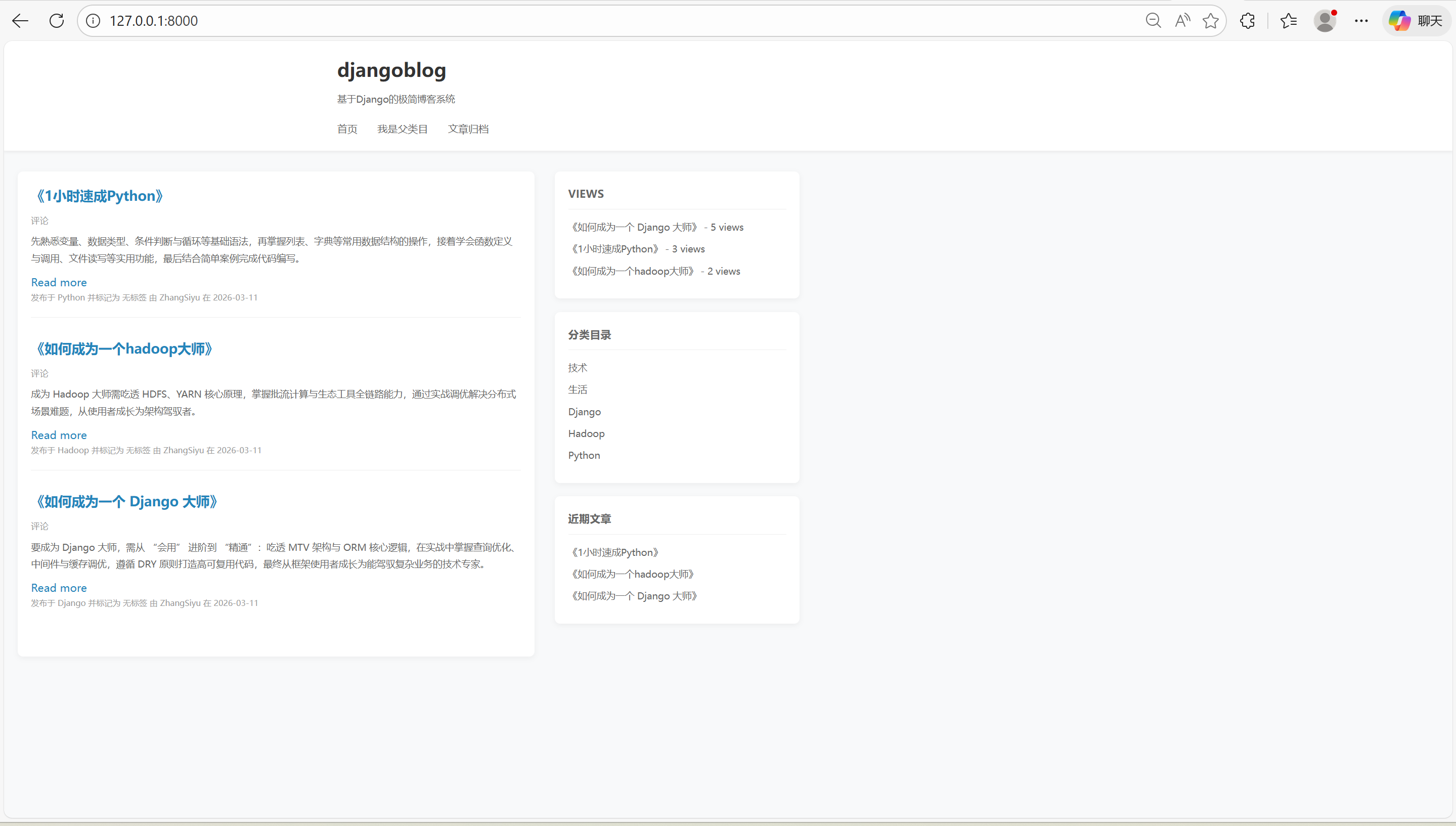
Task: Open the browser settings ellipsis menu
Action: click(1361, 21)
